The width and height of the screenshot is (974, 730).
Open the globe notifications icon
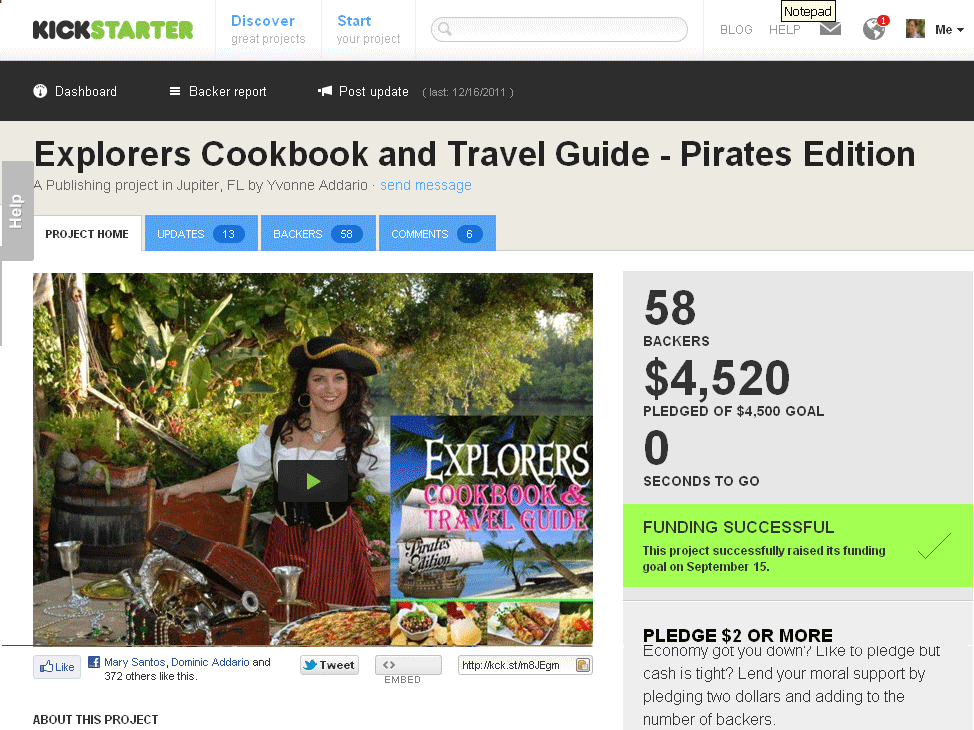pos(875,28)
